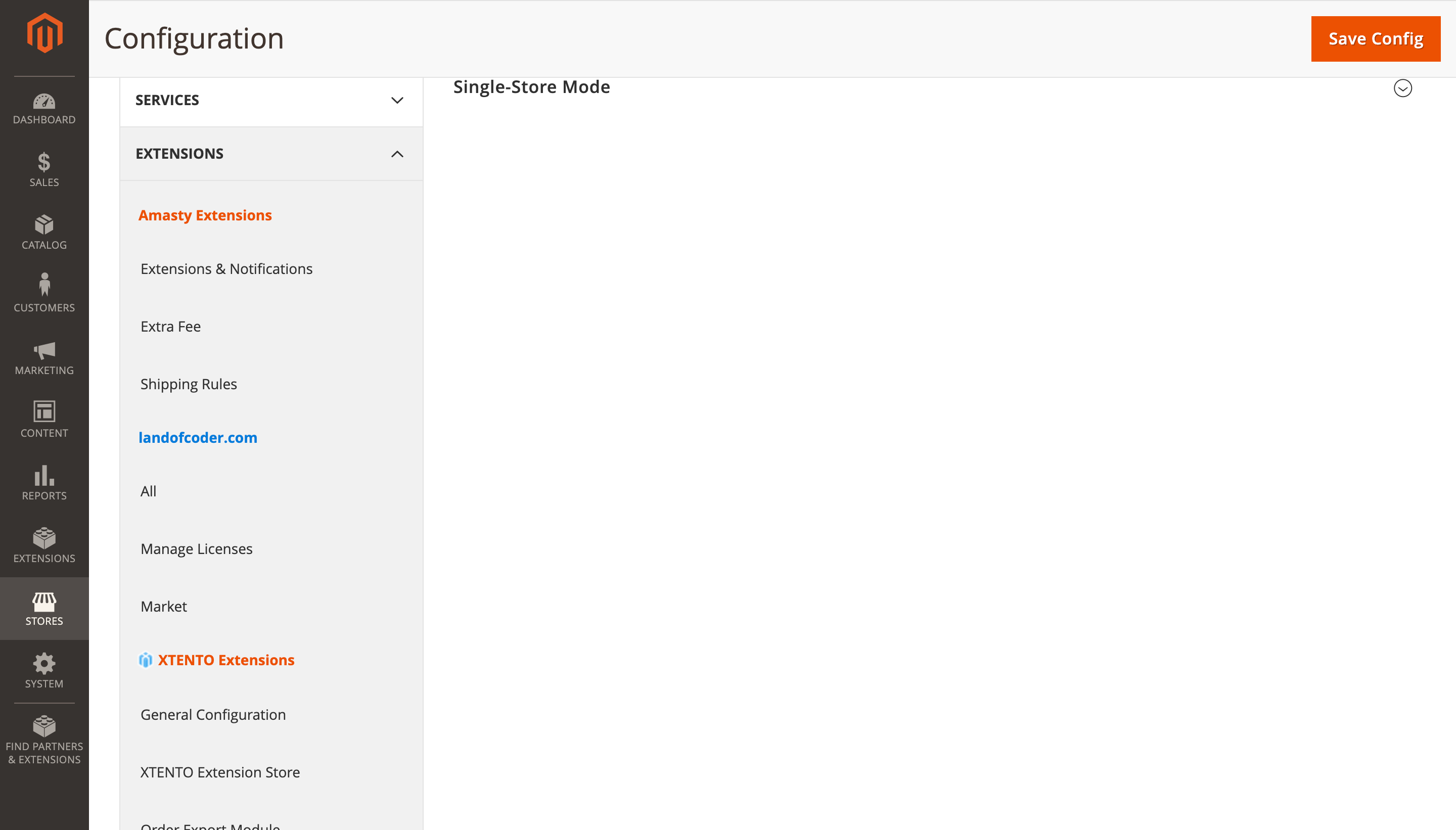
Task: Open Amasty Extensions configuration
Action: pos(206,215)
